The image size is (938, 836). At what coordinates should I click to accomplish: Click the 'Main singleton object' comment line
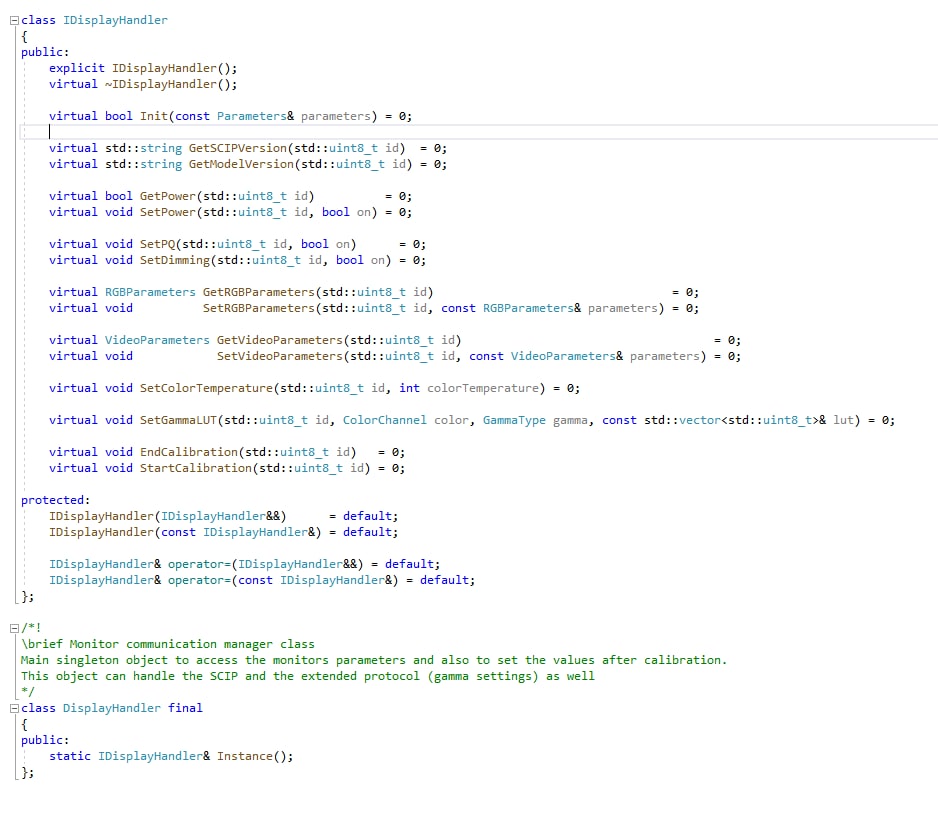(374, 660)
